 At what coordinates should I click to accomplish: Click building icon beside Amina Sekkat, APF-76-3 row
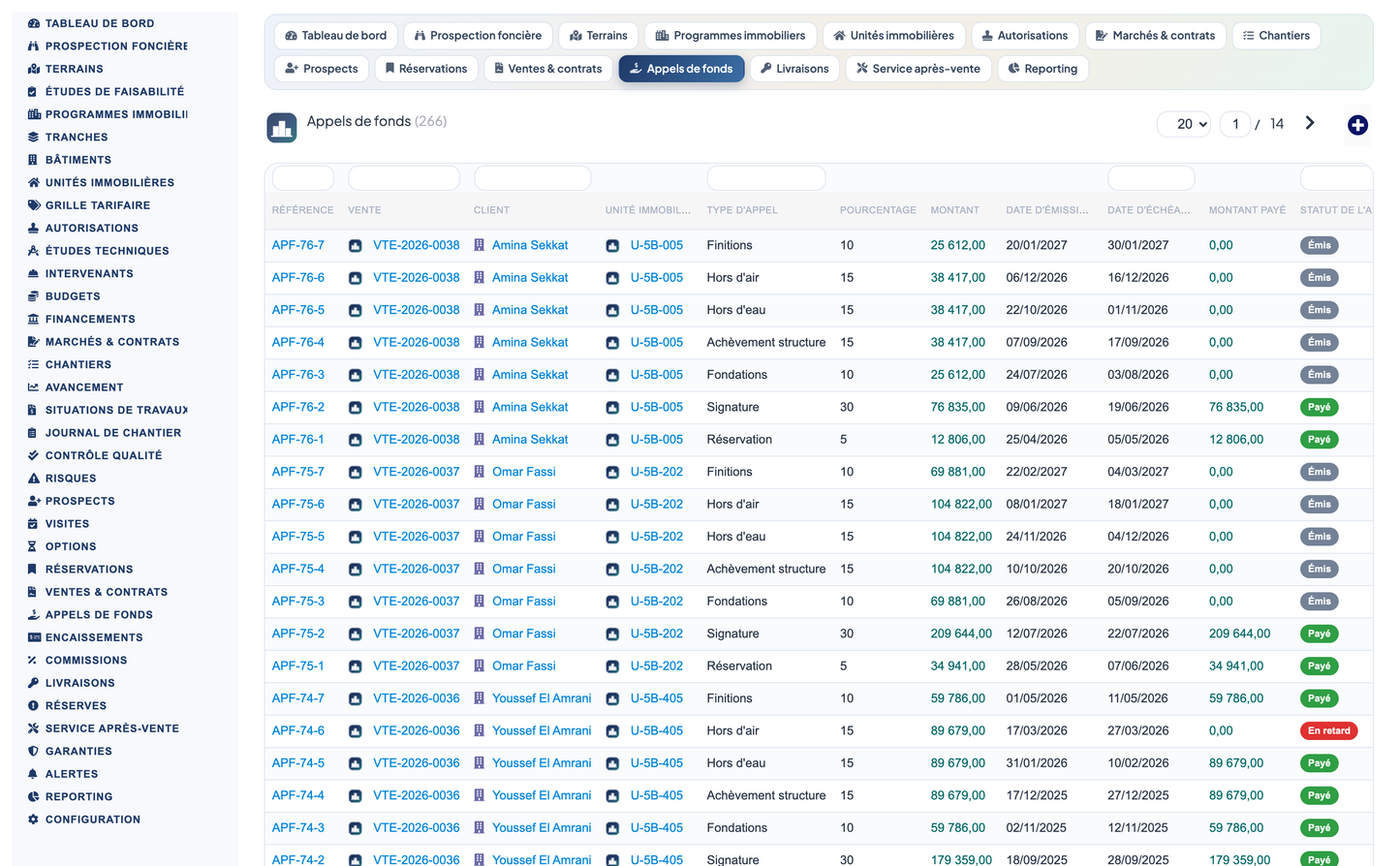[479, 375]
